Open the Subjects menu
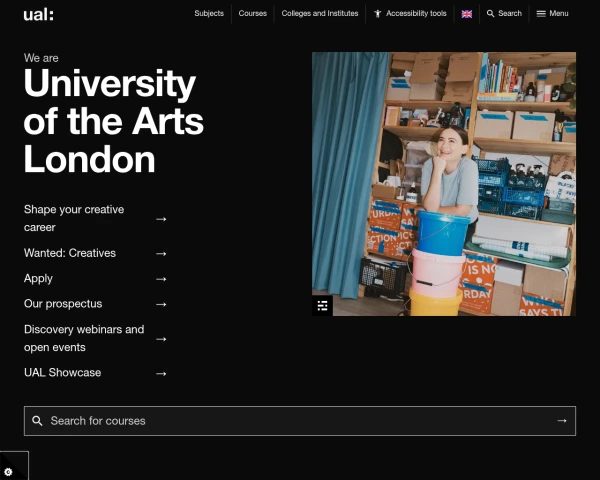This screenshot has width=600, height=480. tap(209, 14)
